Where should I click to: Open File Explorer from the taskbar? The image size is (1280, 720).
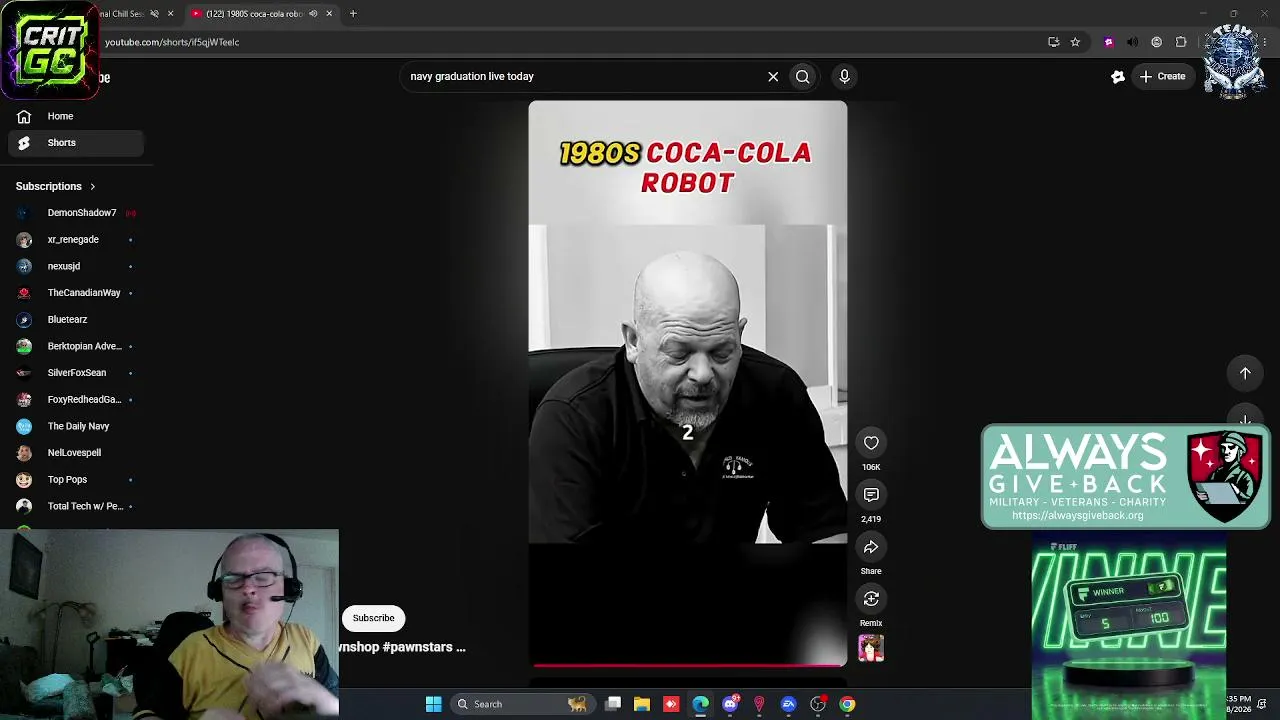642,704
